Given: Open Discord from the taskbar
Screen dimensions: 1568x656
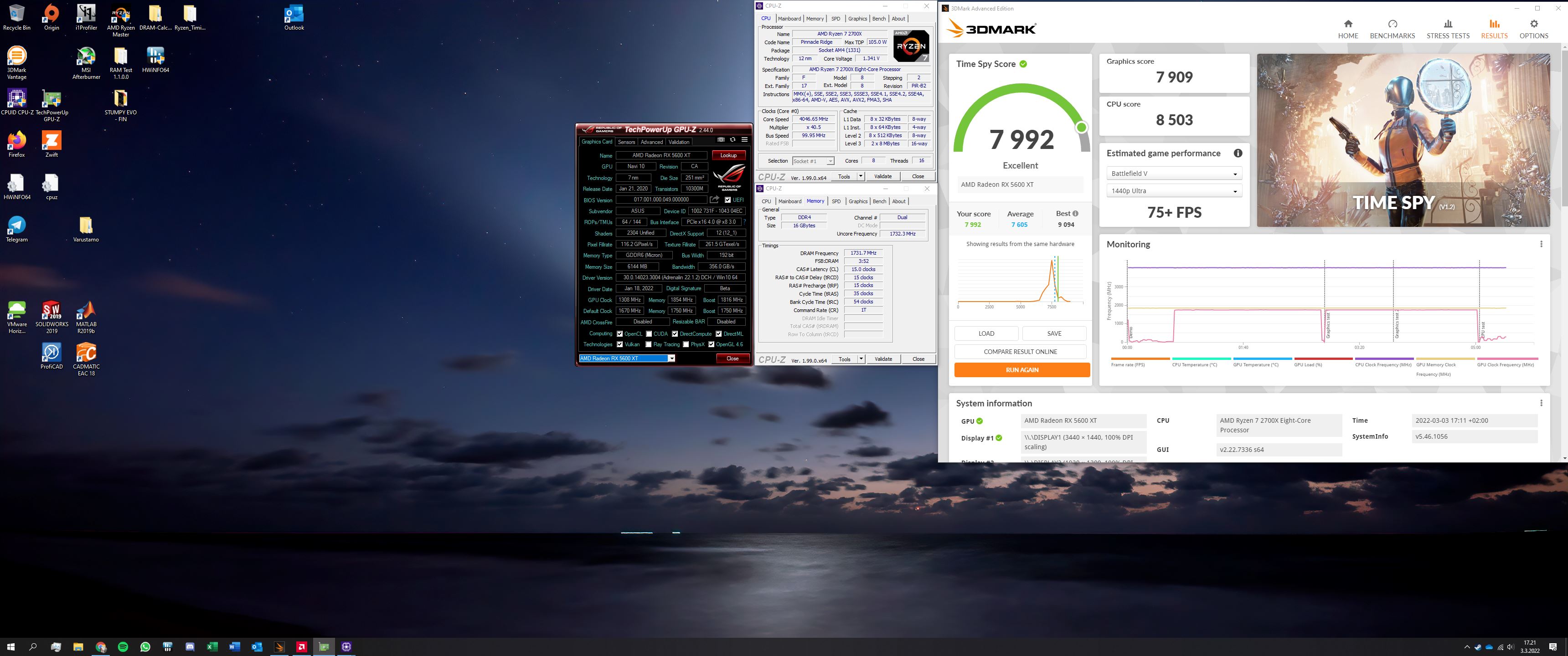Looking at the screenshot, I should pyautogui.click(x=190, y=647).
